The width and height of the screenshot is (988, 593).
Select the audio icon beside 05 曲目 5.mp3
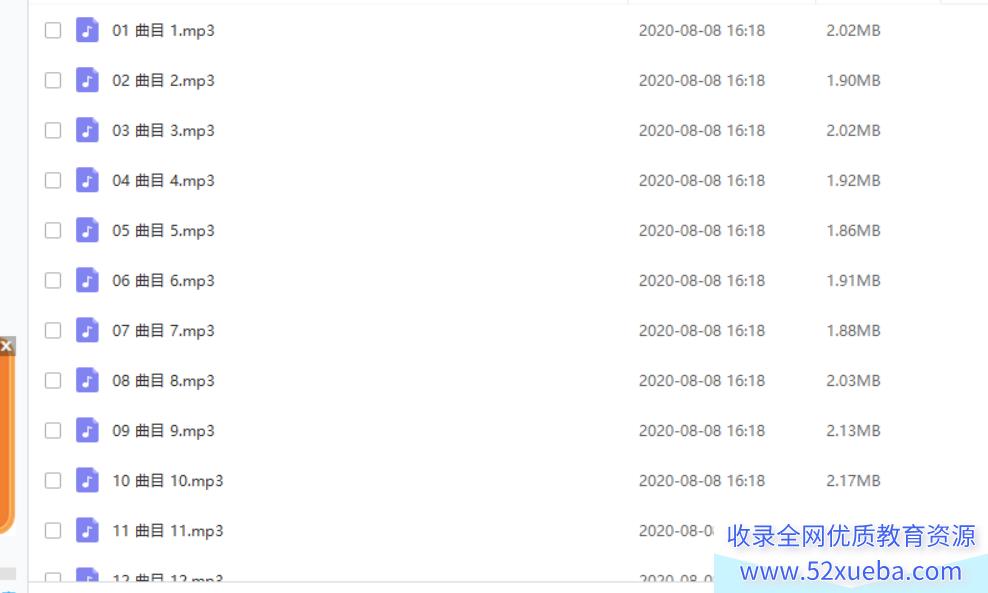[x=87, y=230]
